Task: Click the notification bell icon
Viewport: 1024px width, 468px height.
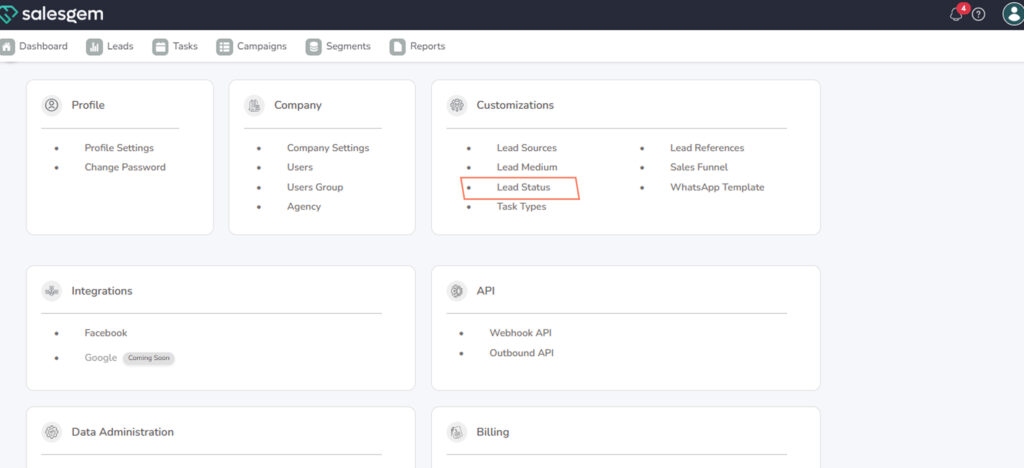Action: tap(956, 14)
